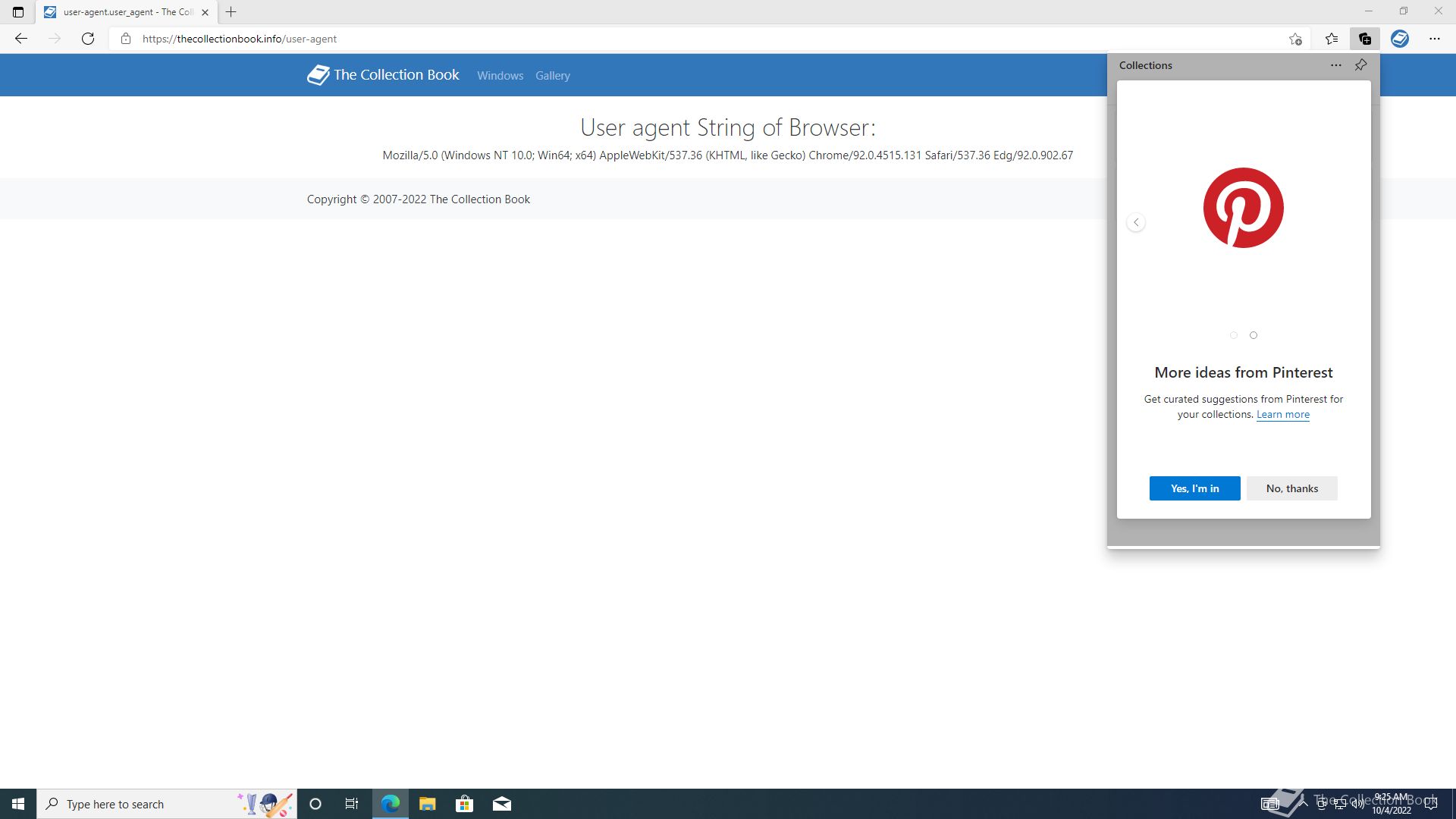The image size is (1456, 819).
Task: Pin the Collections pane
Action: click(1360, 65)
